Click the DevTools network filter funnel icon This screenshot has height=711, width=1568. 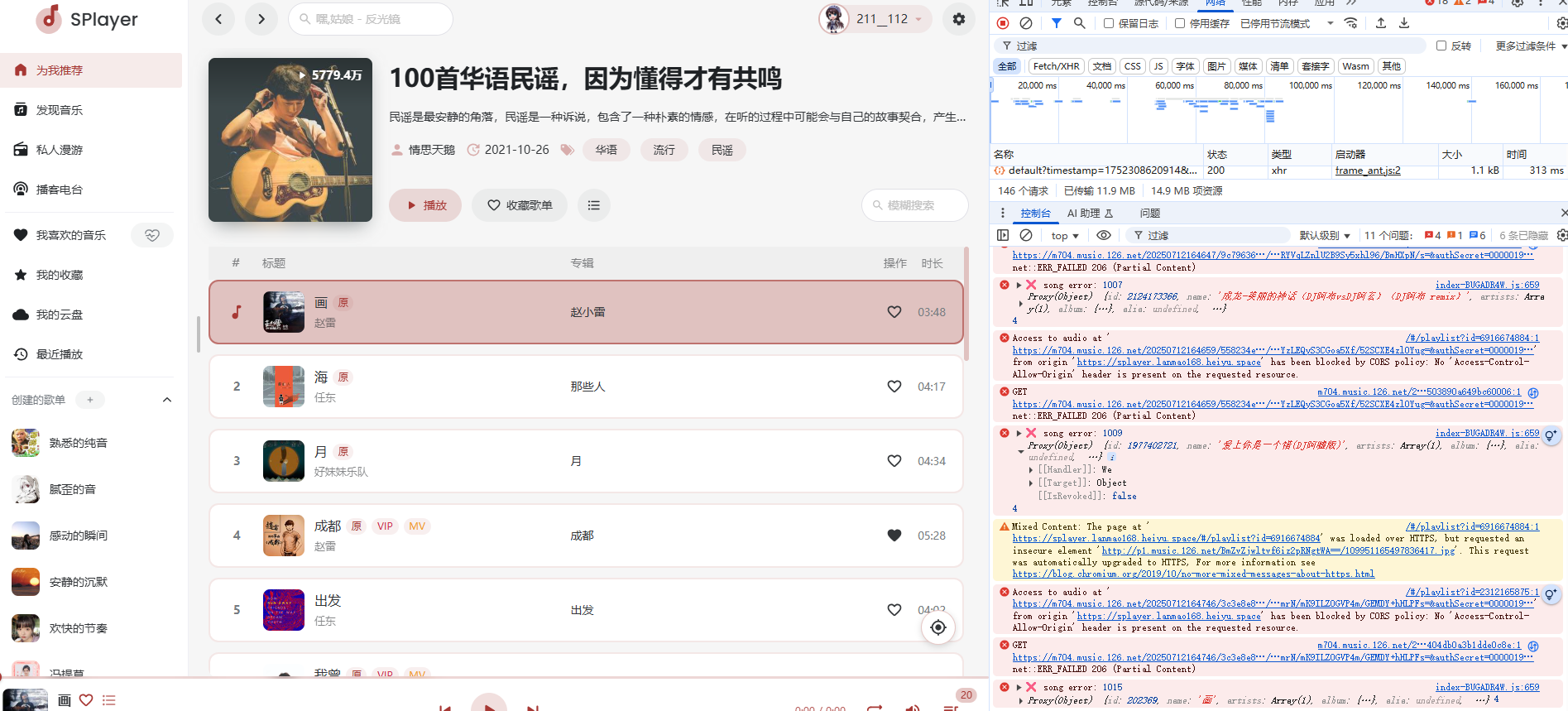1057,23
